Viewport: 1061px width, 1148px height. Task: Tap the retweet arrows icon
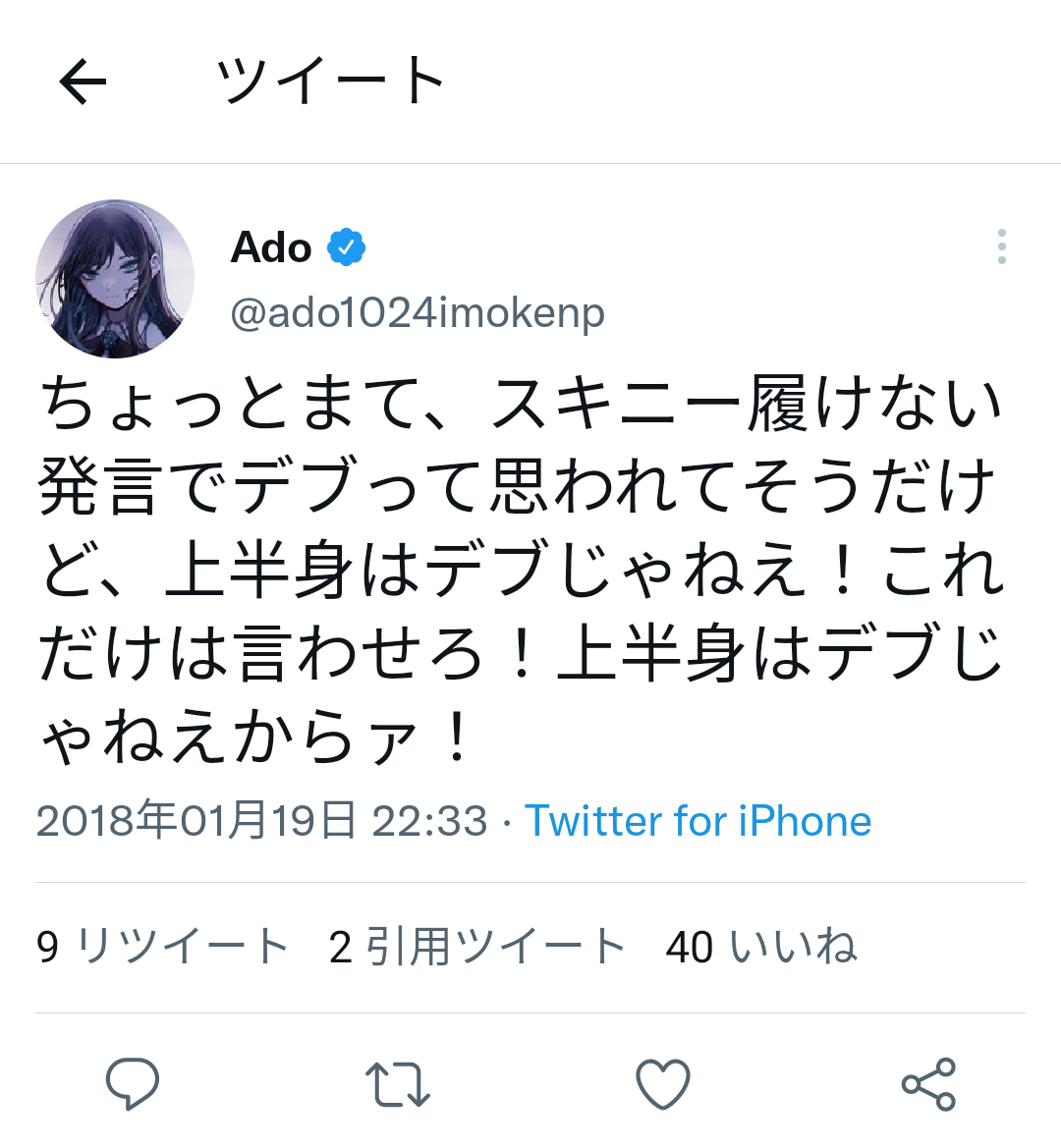(x=398, y=1083)
